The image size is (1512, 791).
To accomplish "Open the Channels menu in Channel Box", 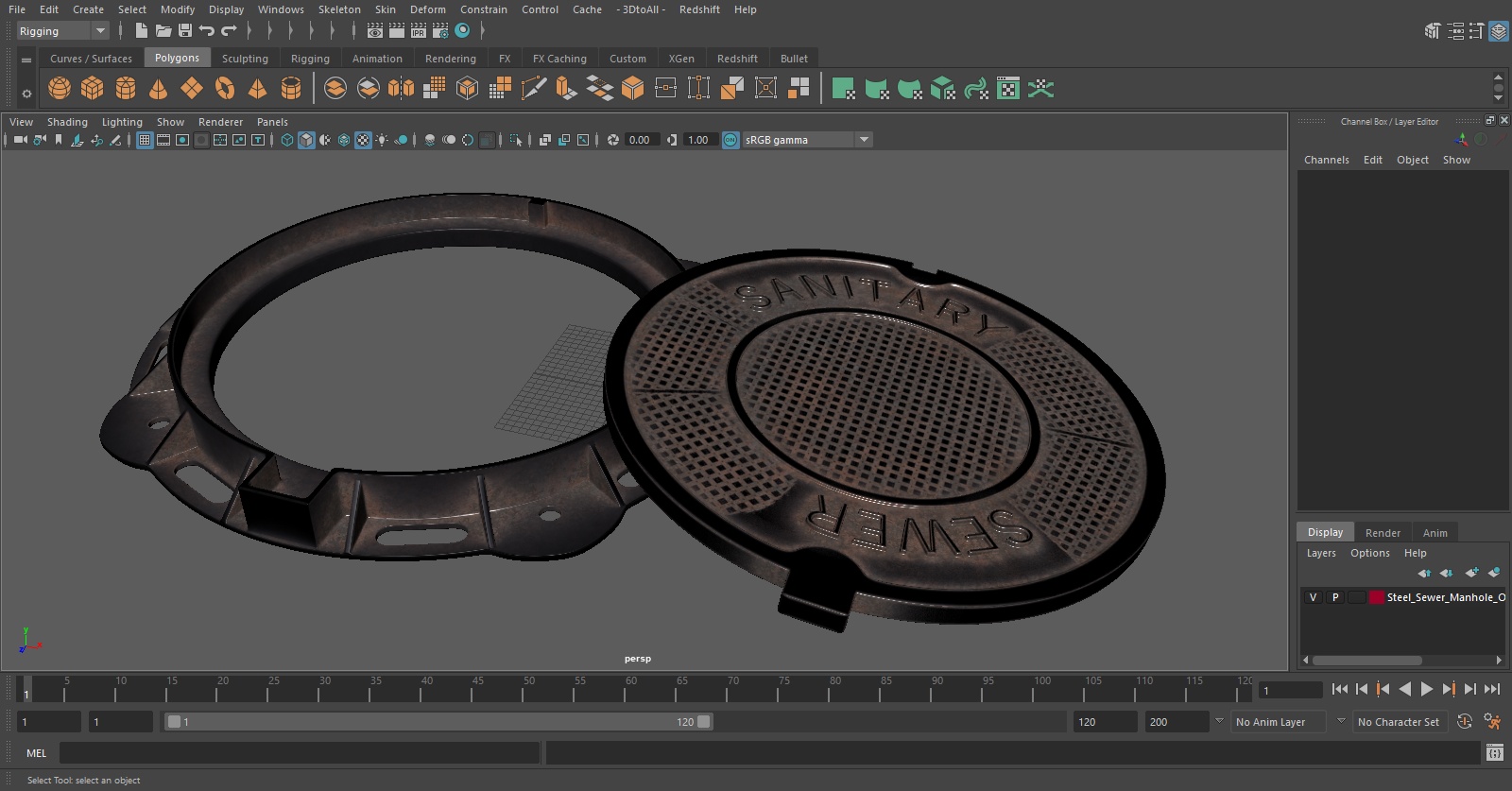I will pyautogui.click(x=1327, y=160).
